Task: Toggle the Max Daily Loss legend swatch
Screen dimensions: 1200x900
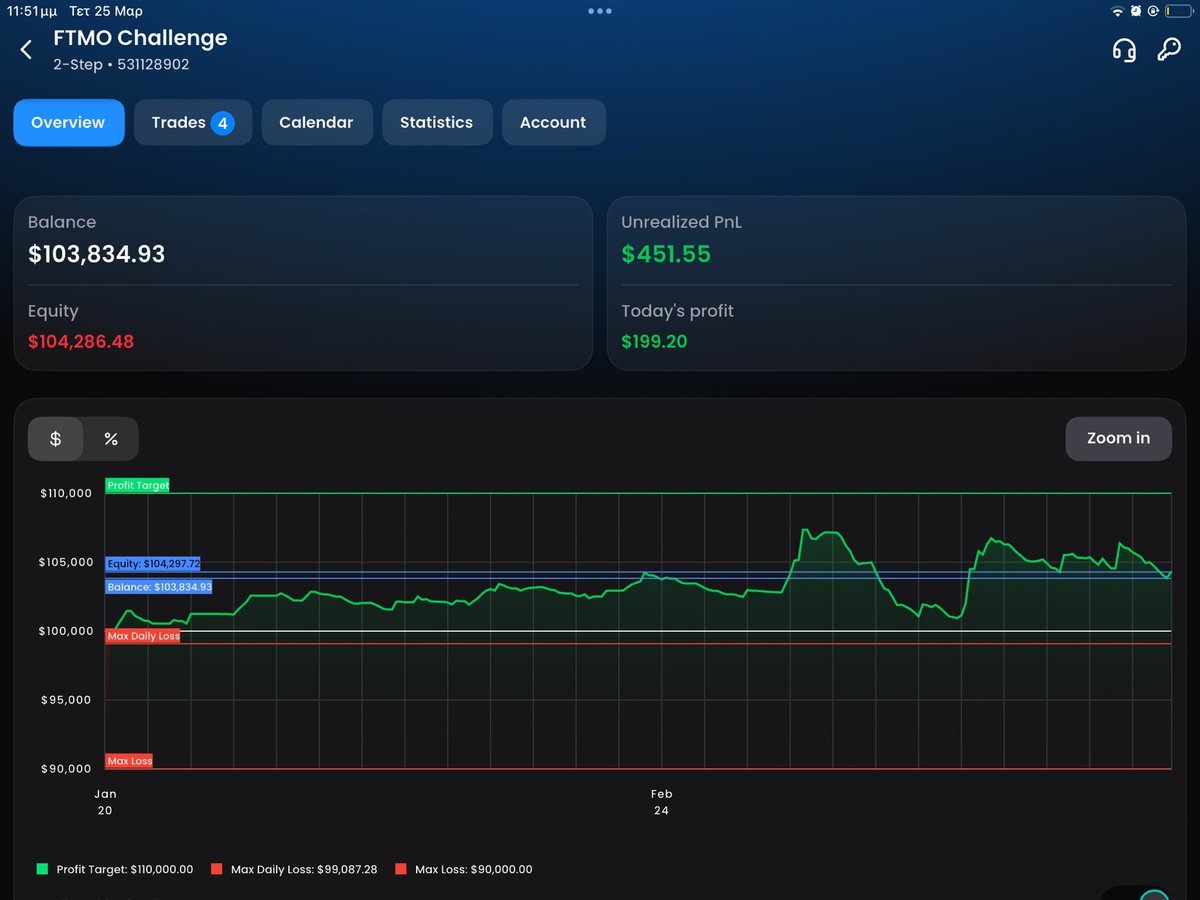Action: pos(216,870)
